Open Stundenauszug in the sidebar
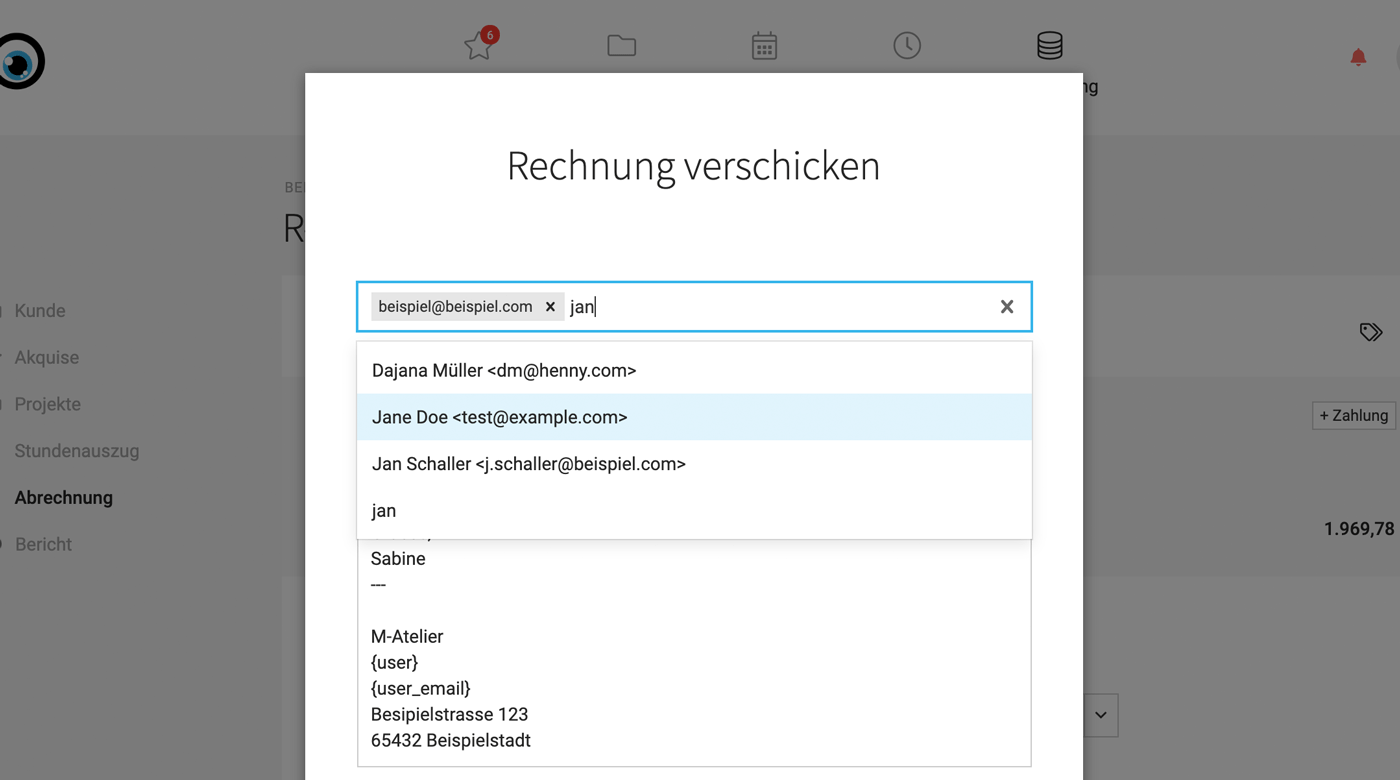Viewport: 1400px width, 780px height. (x=77, y=451)
